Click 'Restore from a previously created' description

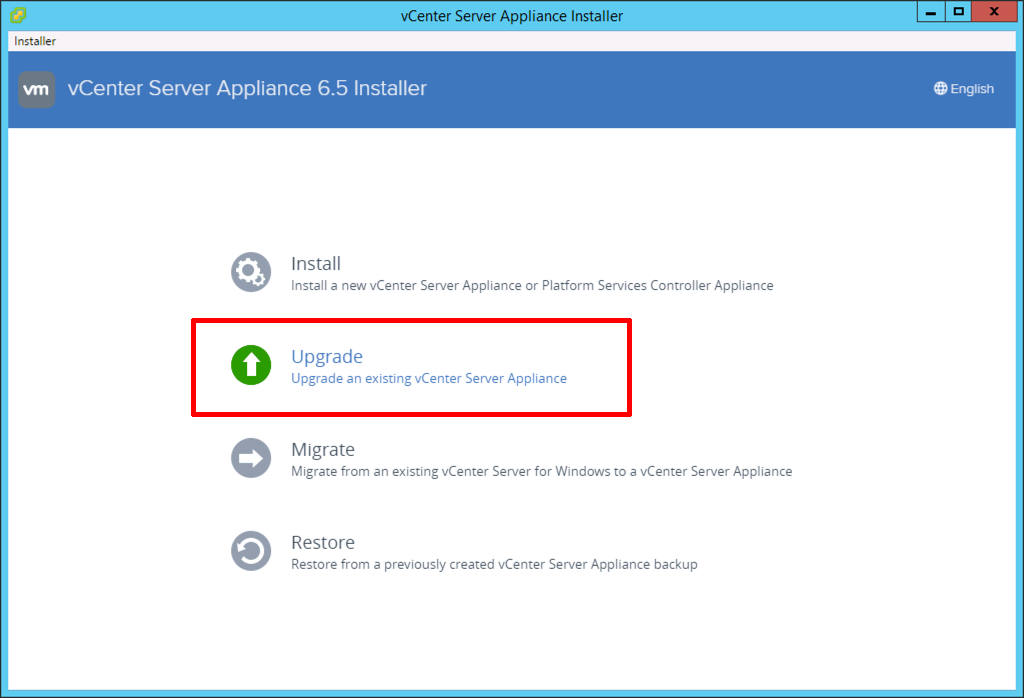[x=494, y=564]
